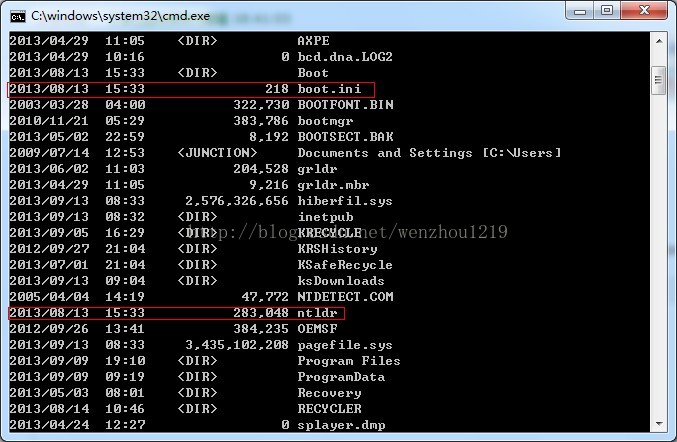Click the Boot directory name
The width and height of the screenshot is (677, 442).
(x=313, y=73)
